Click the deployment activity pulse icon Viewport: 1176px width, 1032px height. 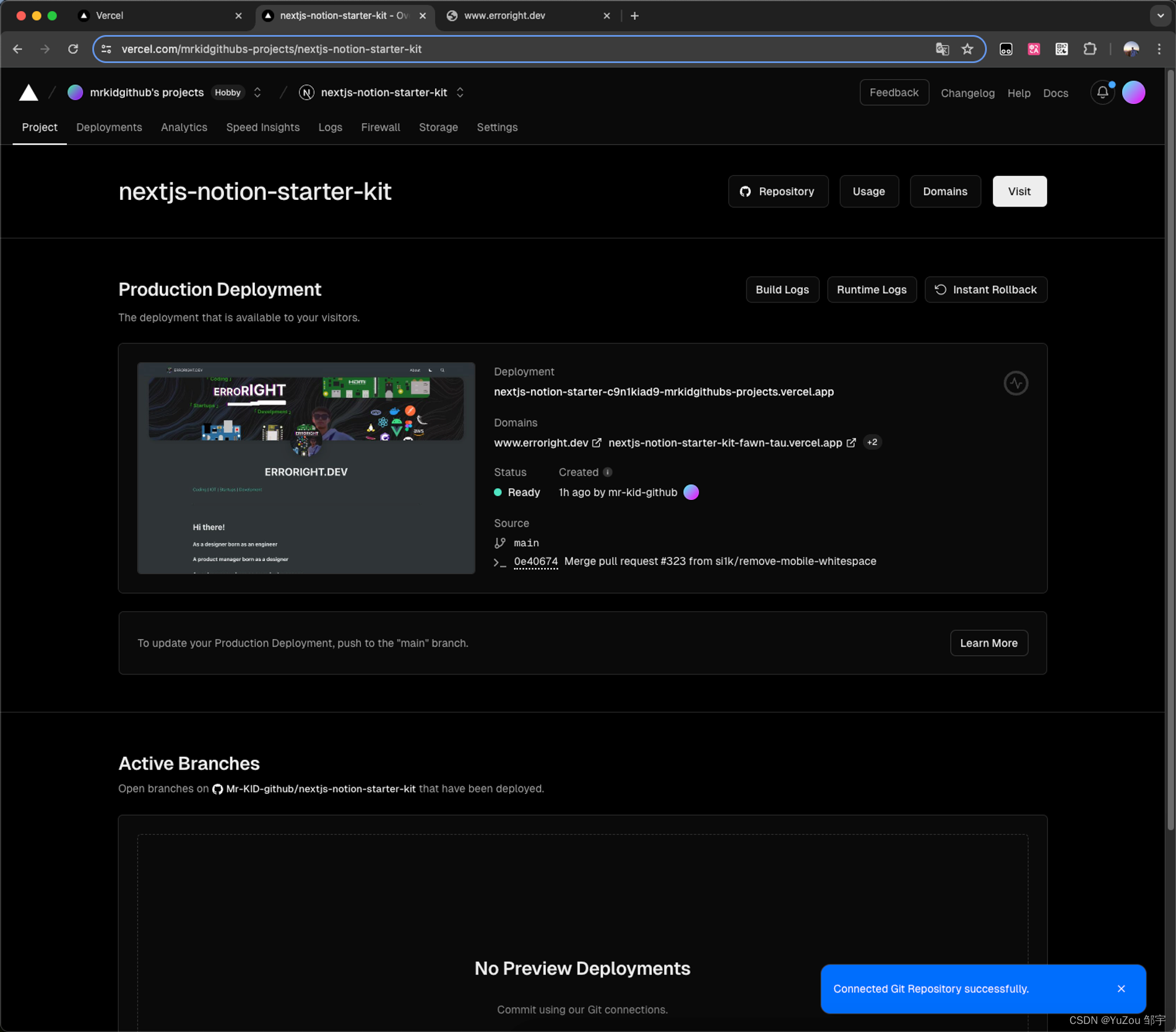(1016, 384)
